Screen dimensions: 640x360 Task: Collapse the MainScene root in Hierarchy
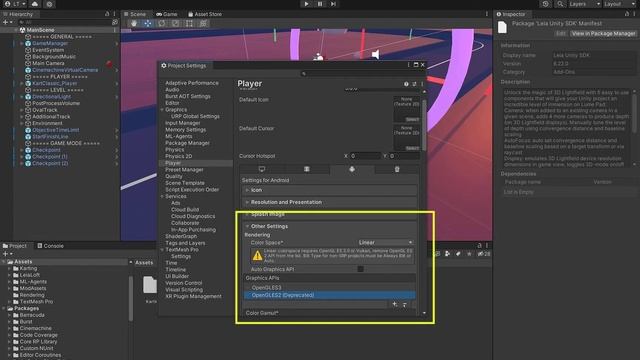point(16,30)
